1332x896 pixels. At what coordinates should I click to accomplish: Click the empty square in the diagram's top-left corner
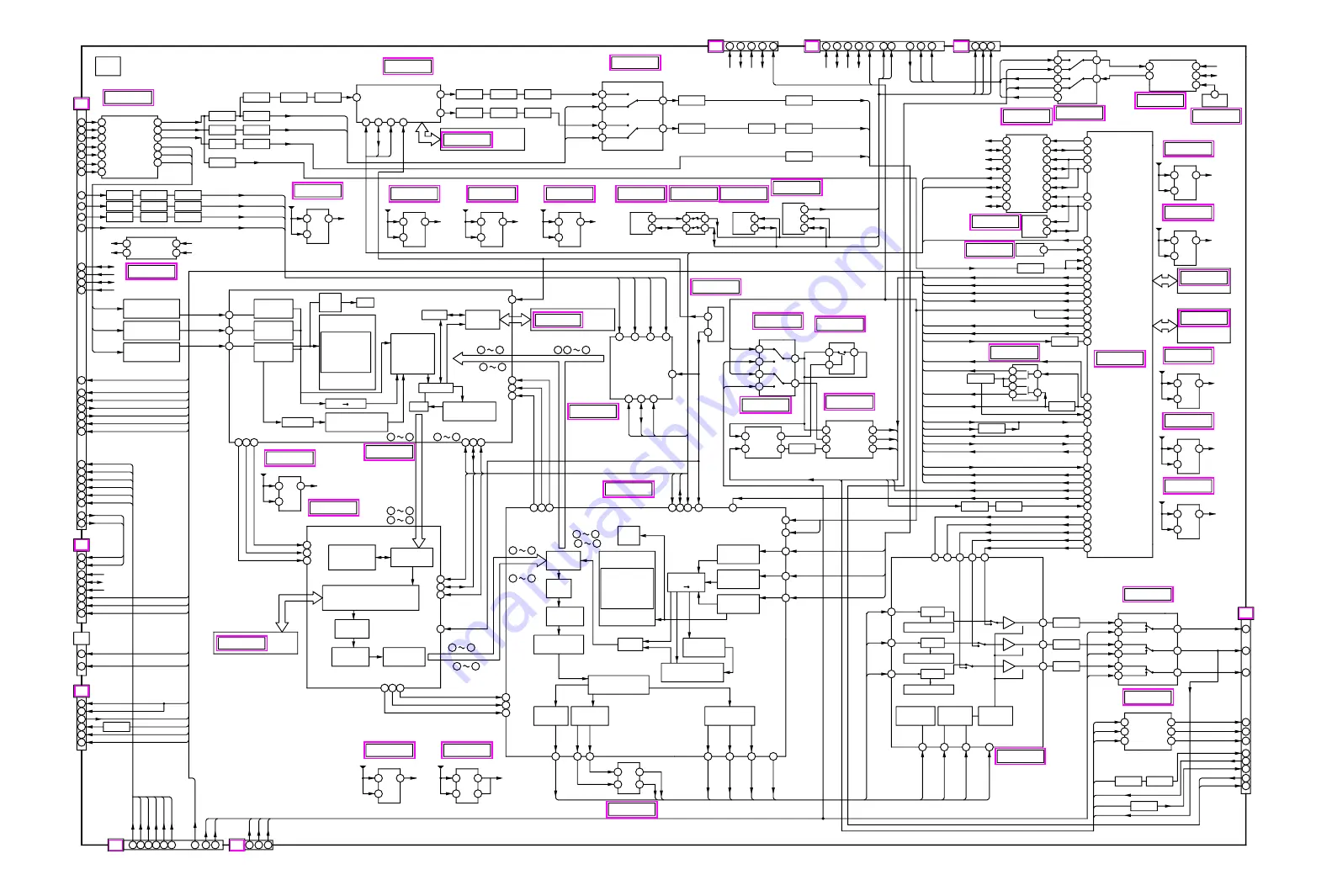(108, 66)
